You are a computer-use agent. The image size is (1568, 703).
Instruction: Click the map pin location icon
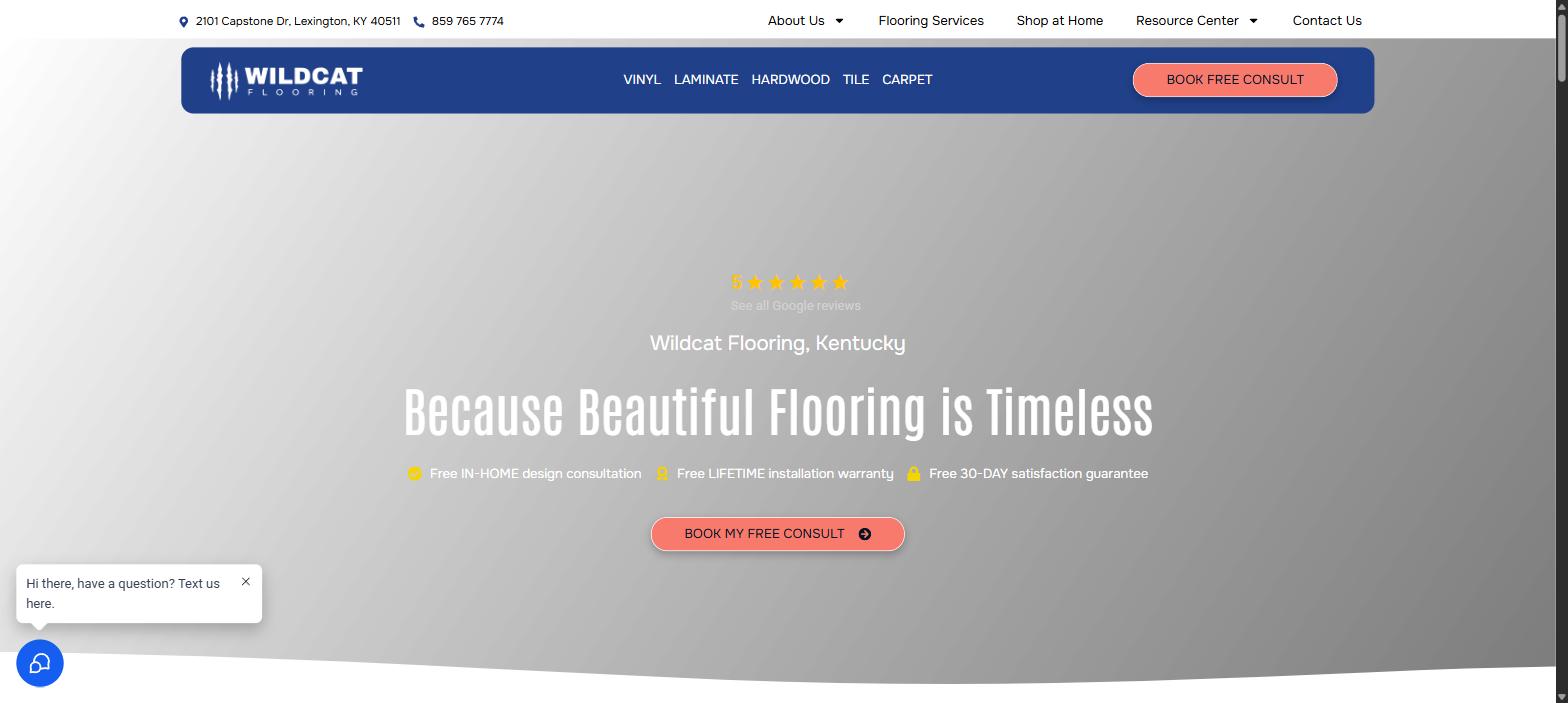[x=183, y=21]
